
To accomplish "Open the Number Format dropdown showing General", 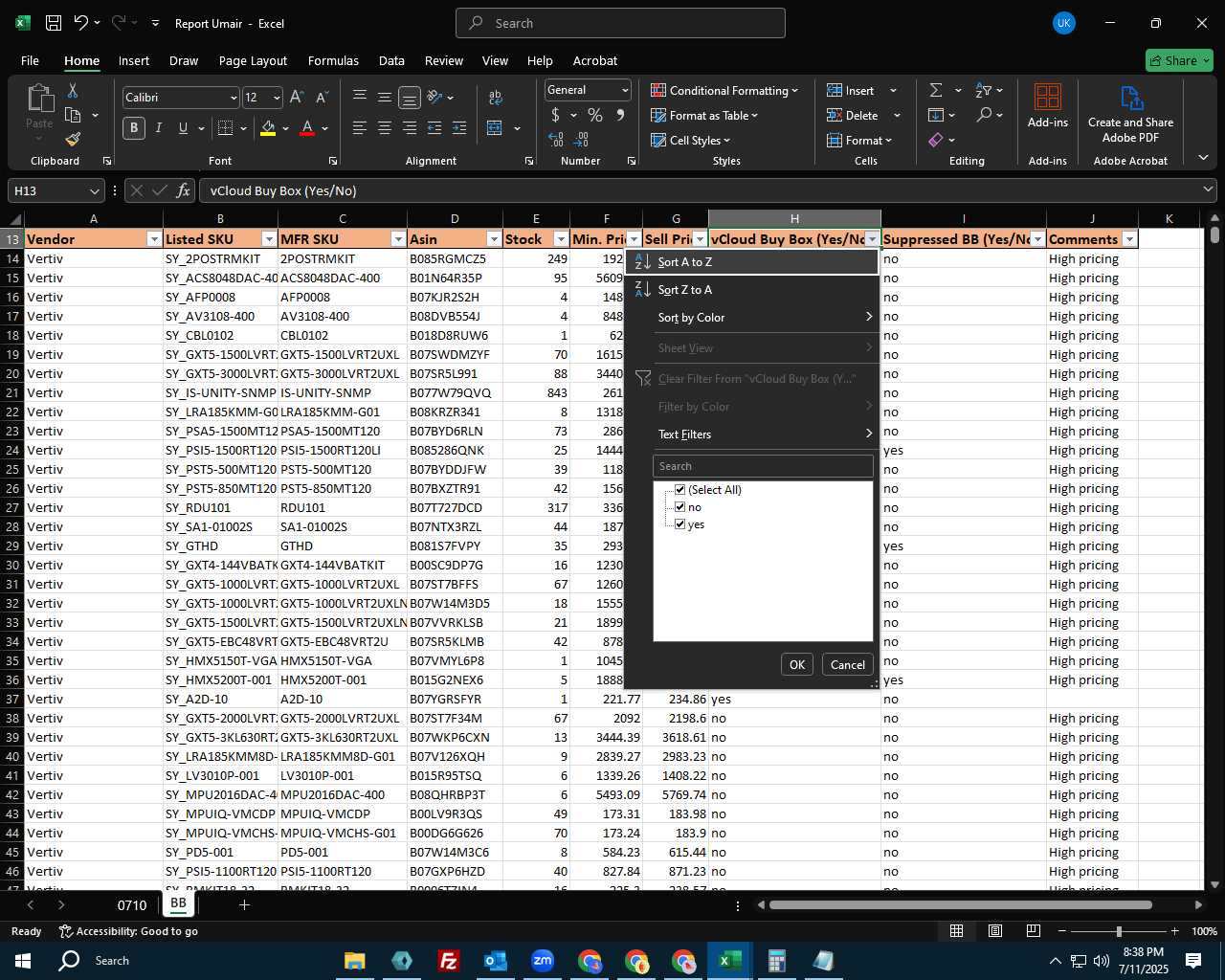I will click(x=625, y=90).
